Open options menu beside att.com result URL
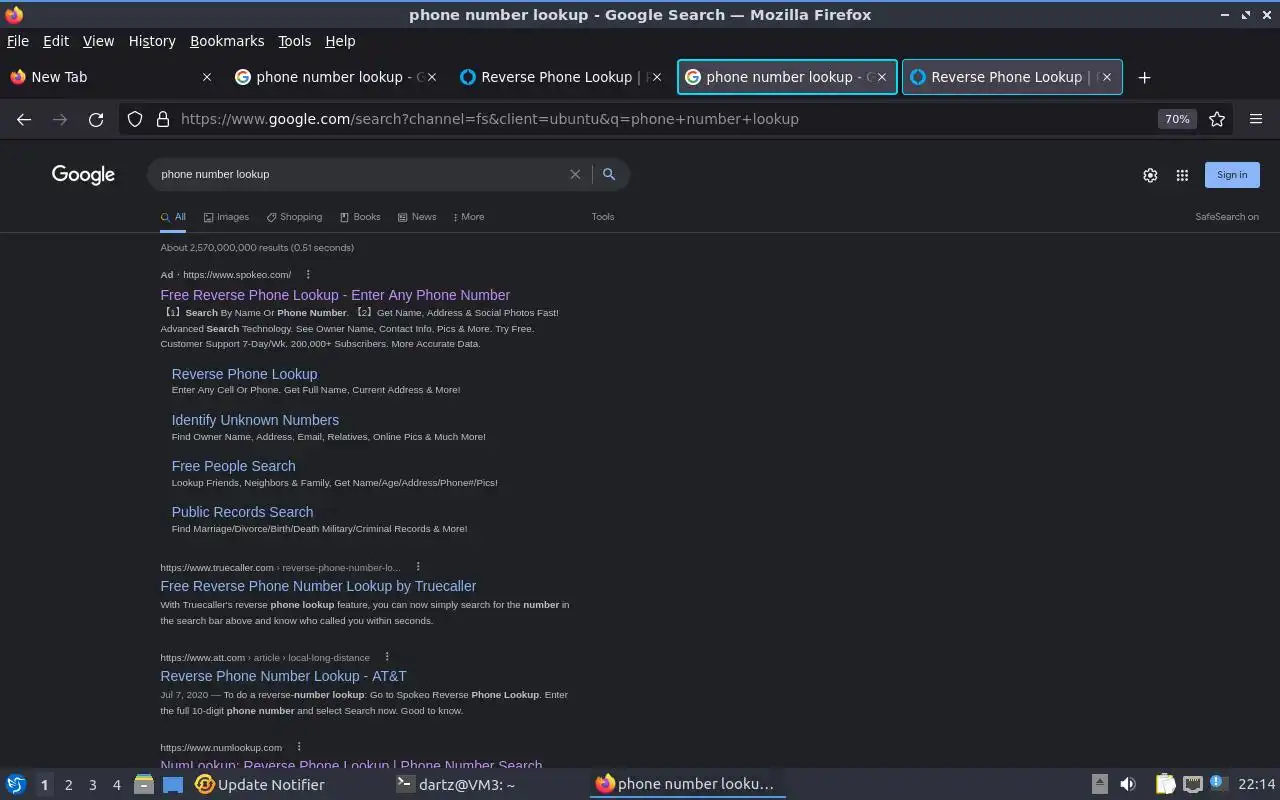 click(387, 657)
